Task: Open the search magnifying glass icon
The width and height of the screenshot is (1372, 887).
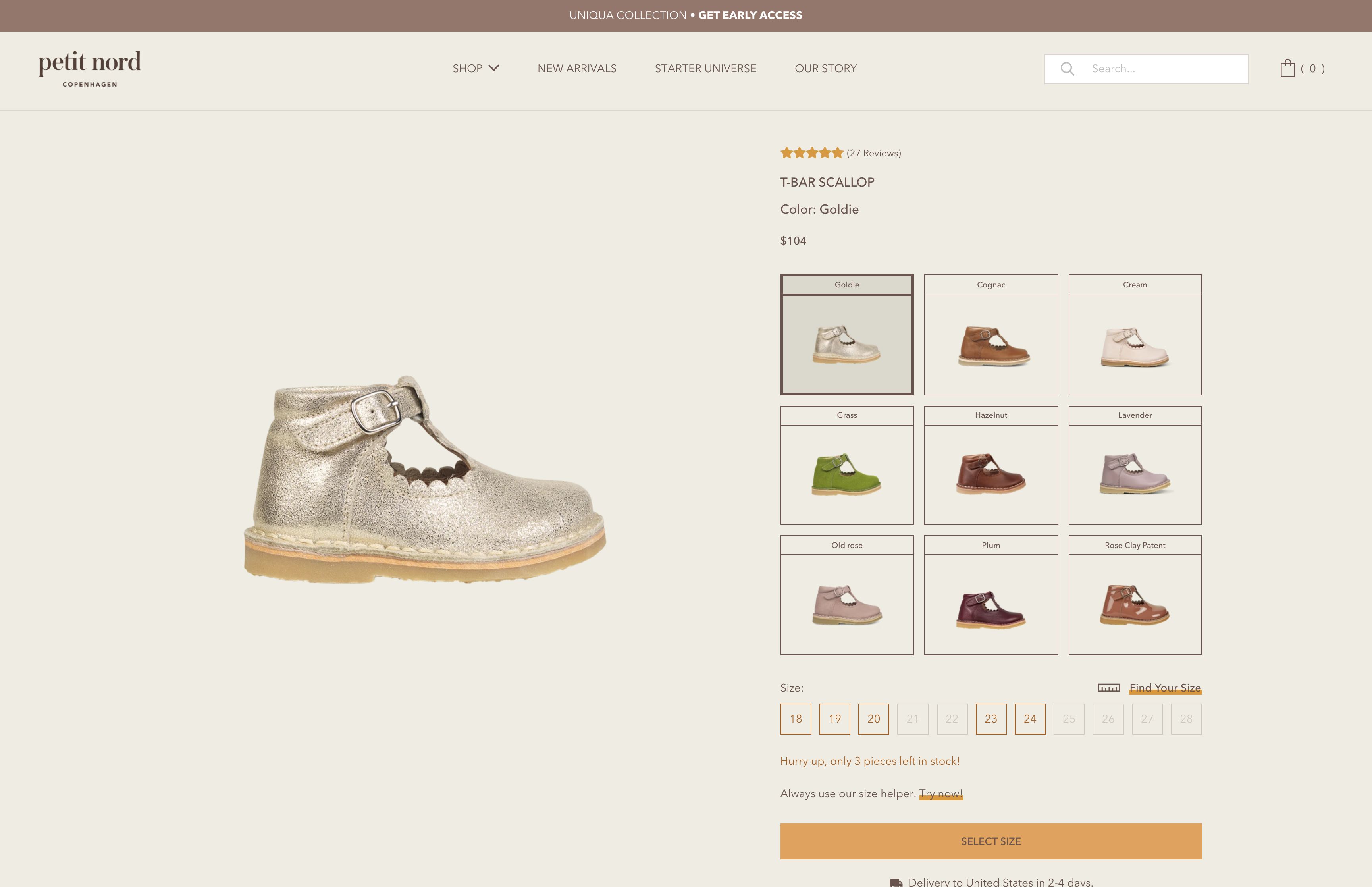Action: coord(1068,69)
